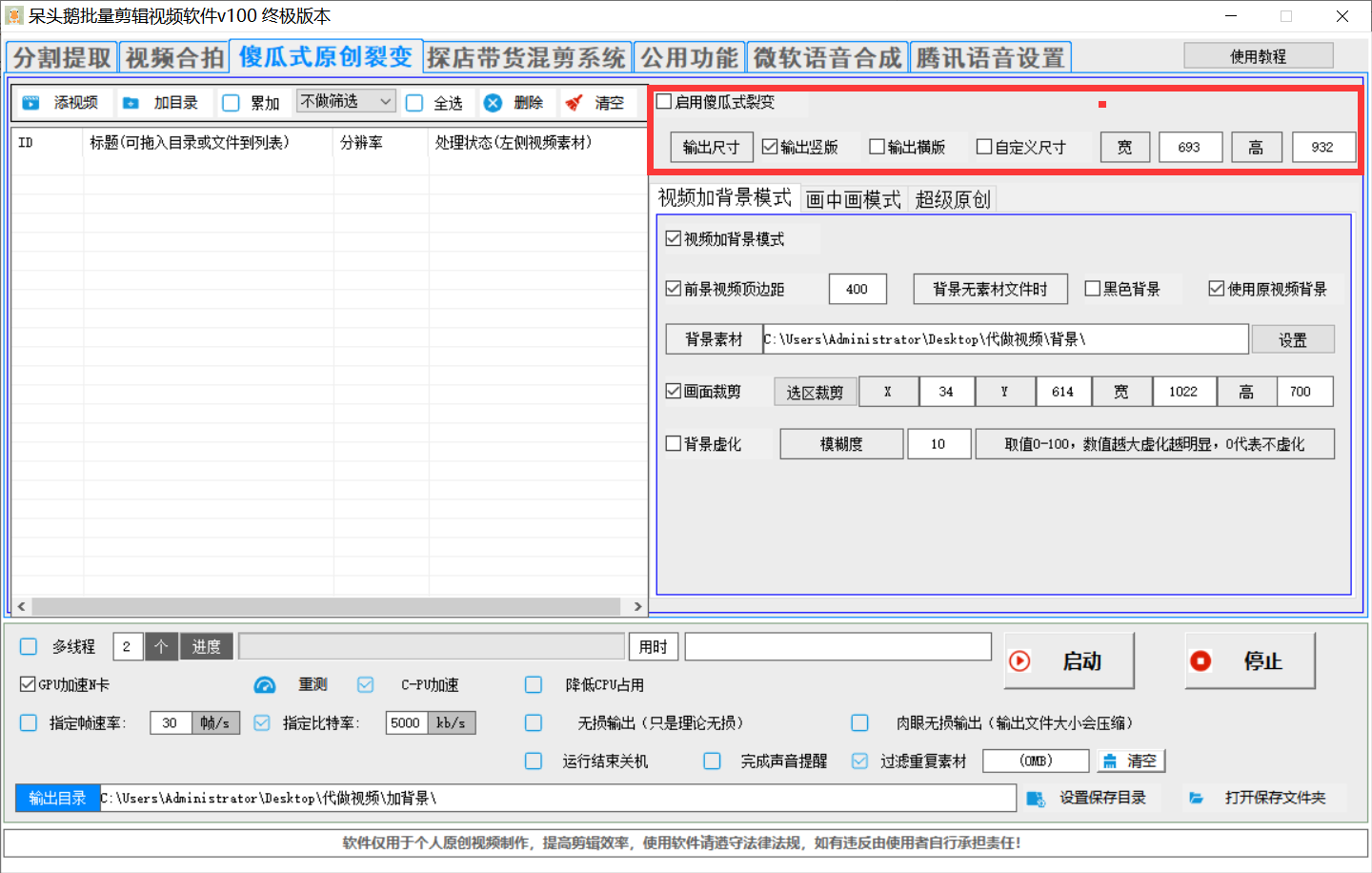Open the 不做筛选 filter dropdown
The image size is (1372, 873).
coord(346,100)
